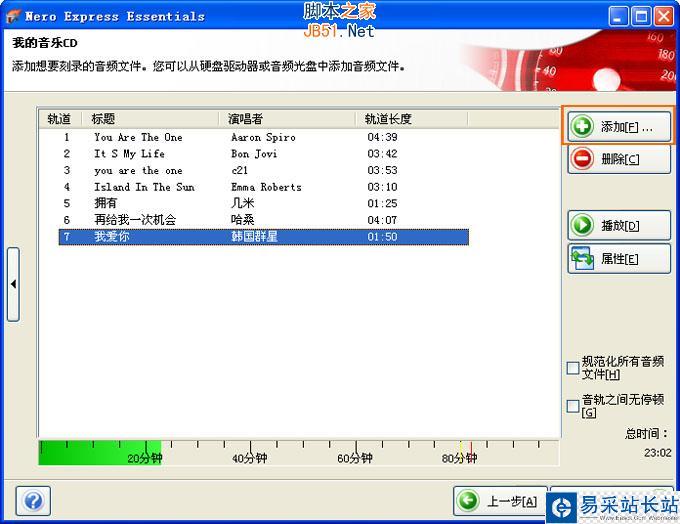The image size is (680, 524).
Task: Click the 40分钟 capacity marker
Action: pos(249,458)
